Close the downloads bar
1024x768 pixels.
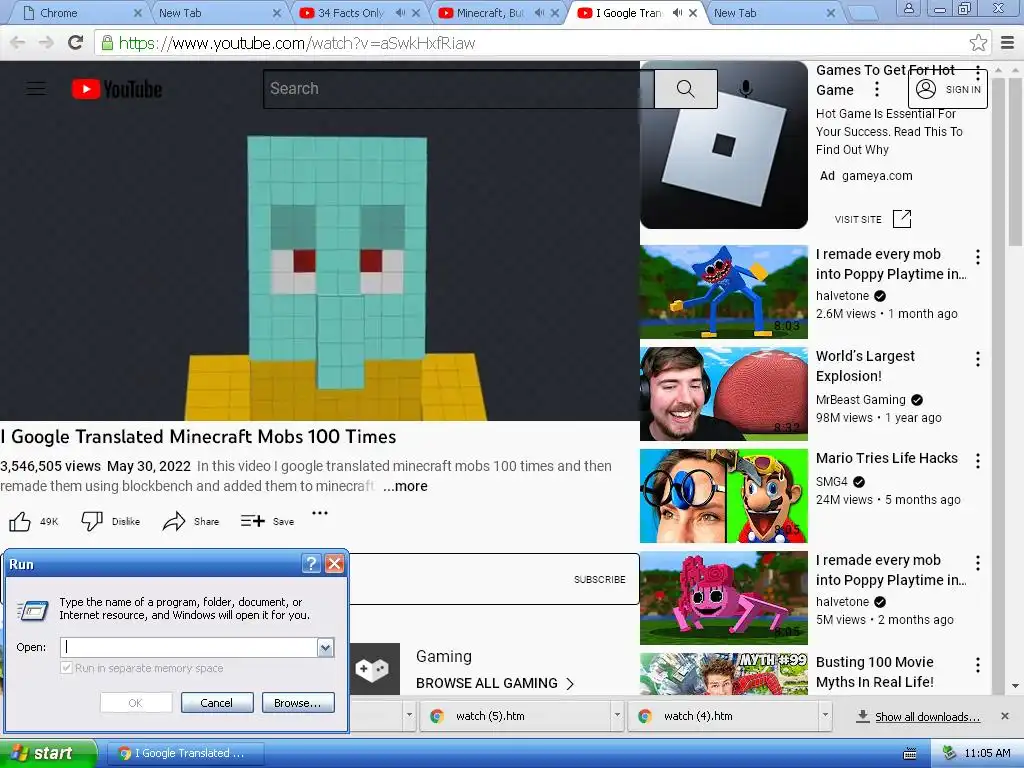click(x=1005, y=716)
